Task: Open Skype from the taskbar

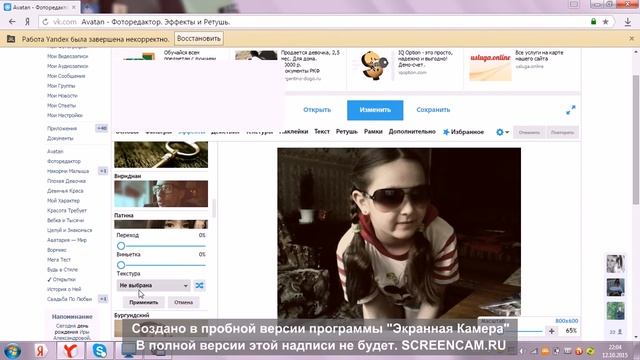Action: pyautogui.click(x=99, y=351)
